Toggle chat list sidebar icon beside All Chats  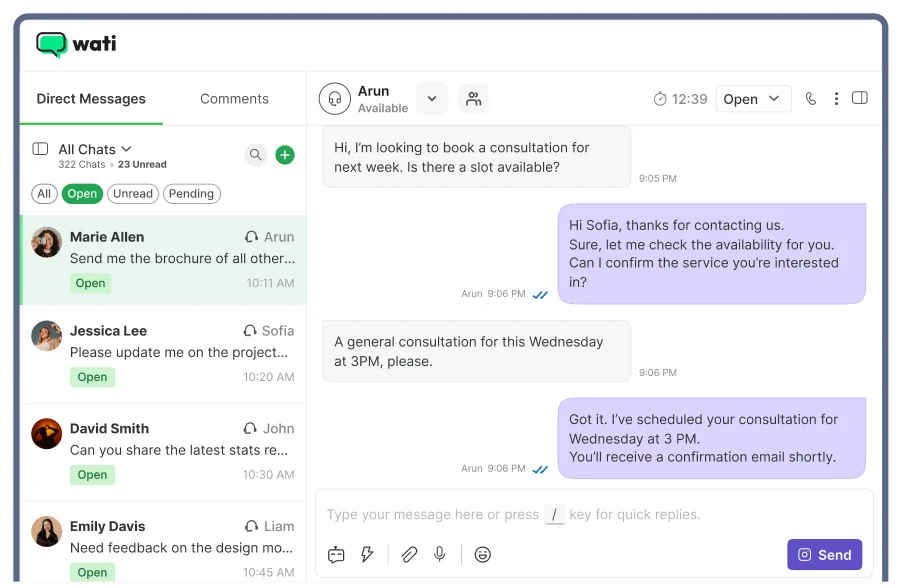coord(40,149)
